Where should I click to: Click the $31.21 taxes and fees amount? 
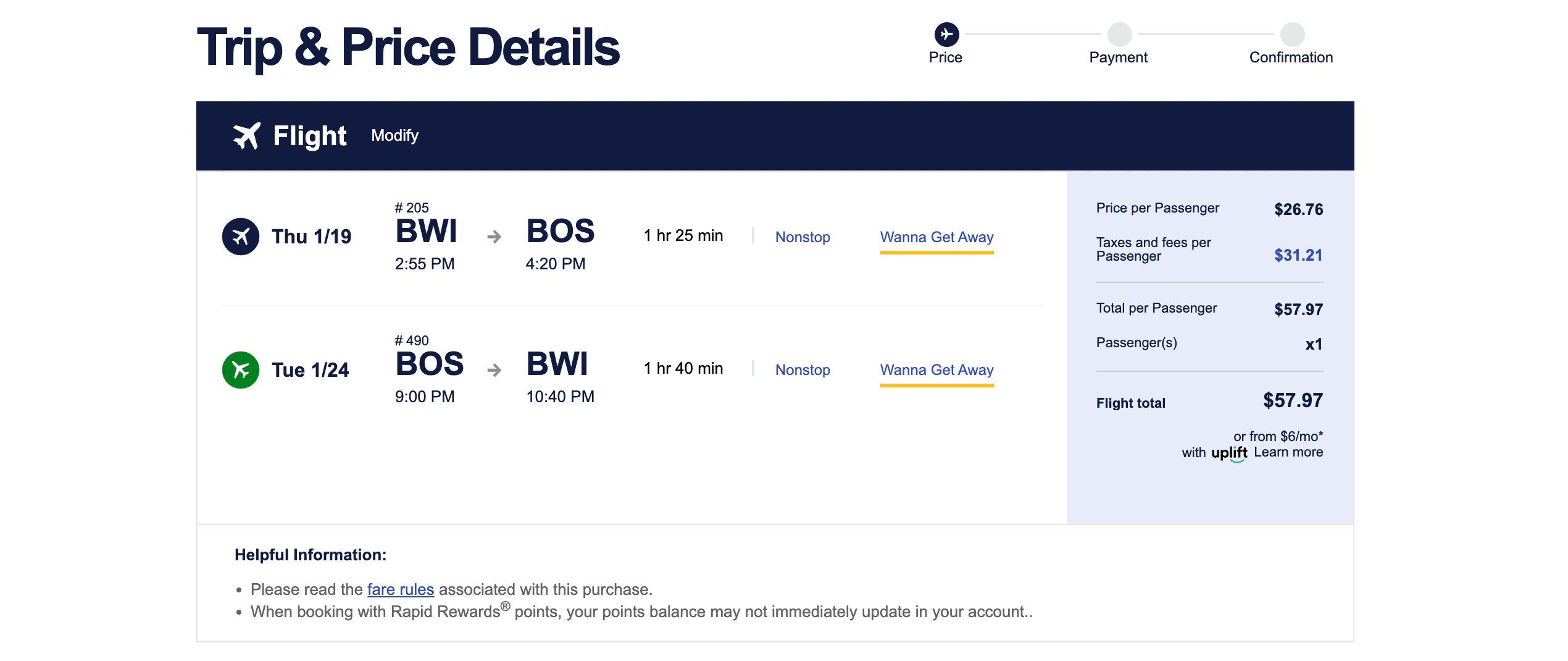tap(1298, 255)
